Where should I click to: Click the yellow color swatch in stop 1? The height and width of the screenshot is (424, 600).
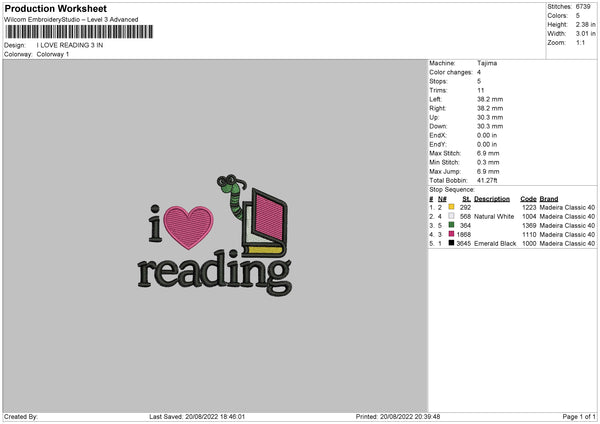pos(452,207)
